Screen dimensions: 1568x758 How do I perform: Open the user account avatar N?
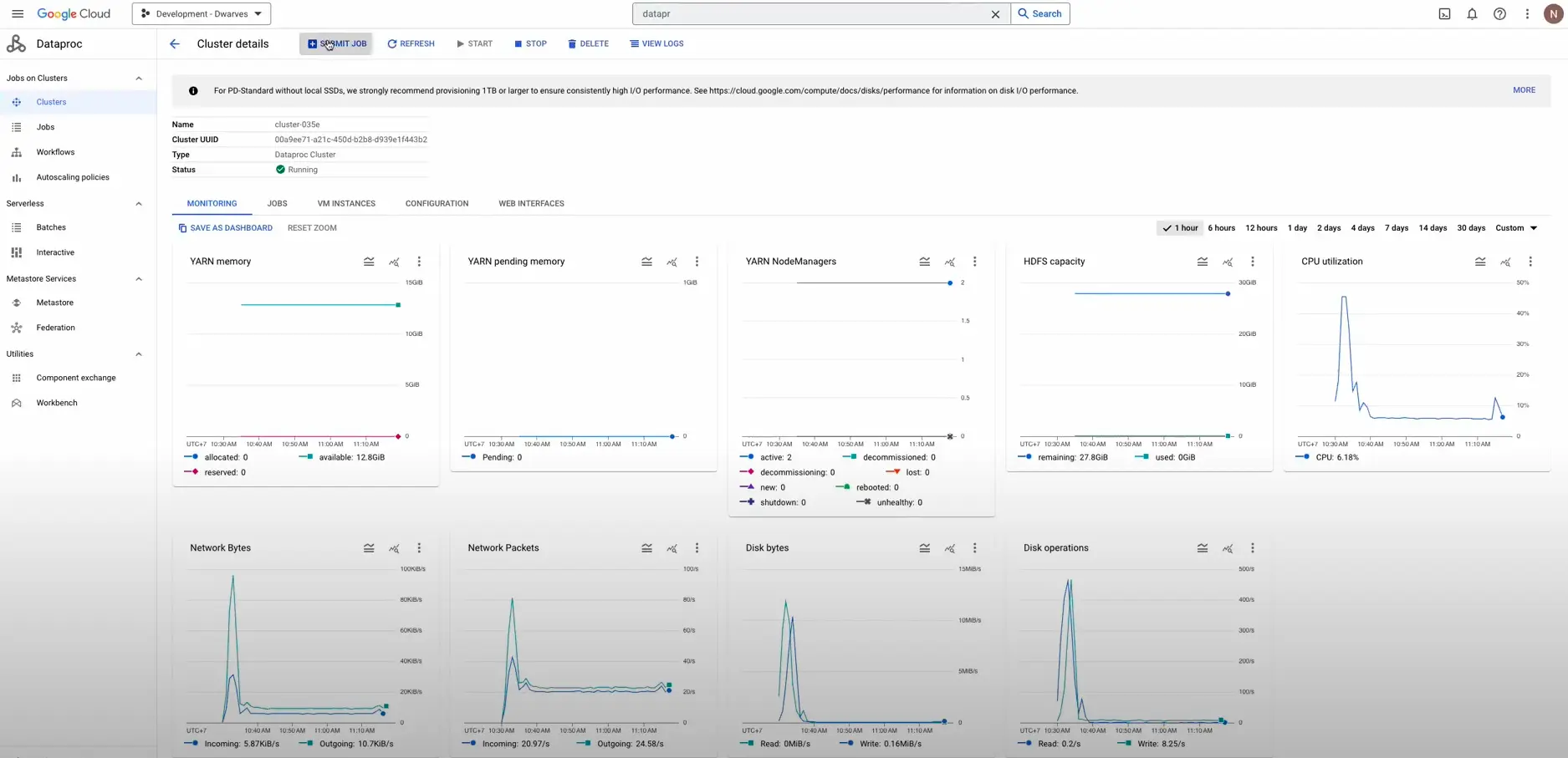click(1553, 13)
